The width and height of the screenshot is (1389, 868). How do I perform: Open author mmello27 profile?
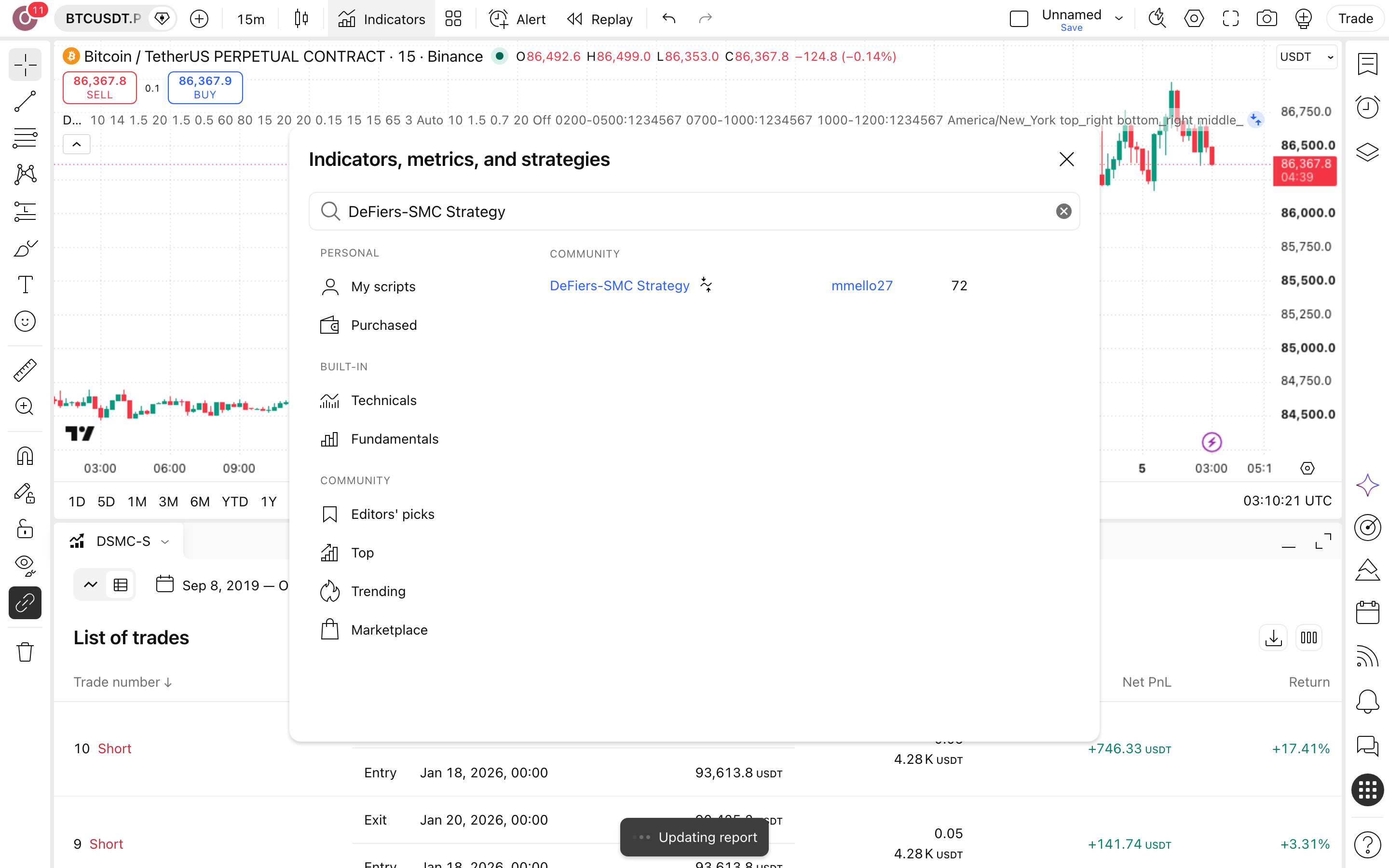click(861, 286)
